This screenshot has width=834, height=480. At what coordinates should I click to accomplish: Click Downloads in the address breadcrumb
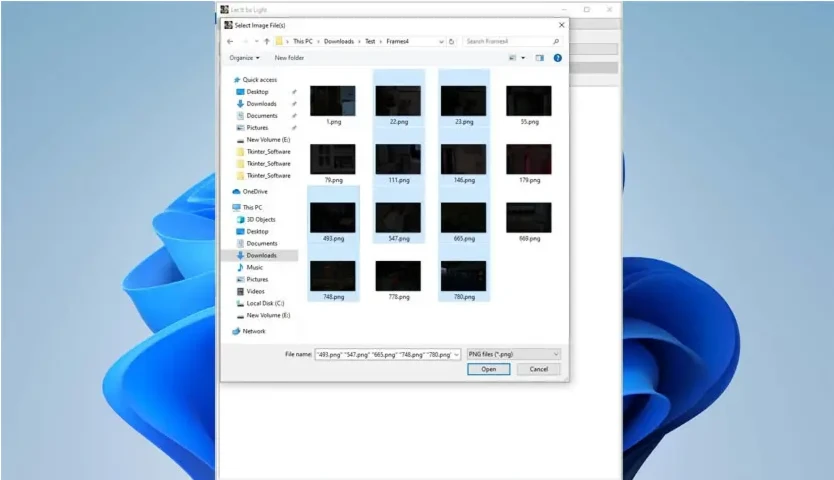click(339, 41)
